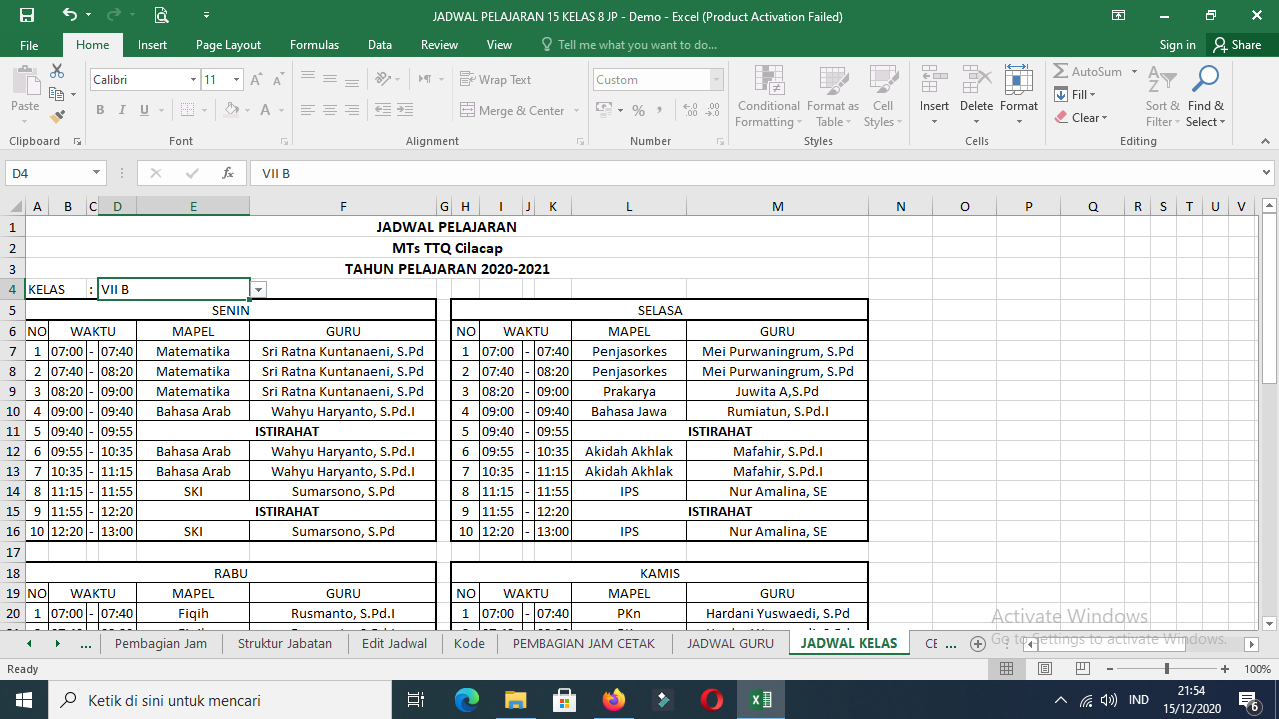Image resolution: width=1279 pixels, height=719 pixels.
Task: Open Conditional Formatting menu
Action: (768, 97)
